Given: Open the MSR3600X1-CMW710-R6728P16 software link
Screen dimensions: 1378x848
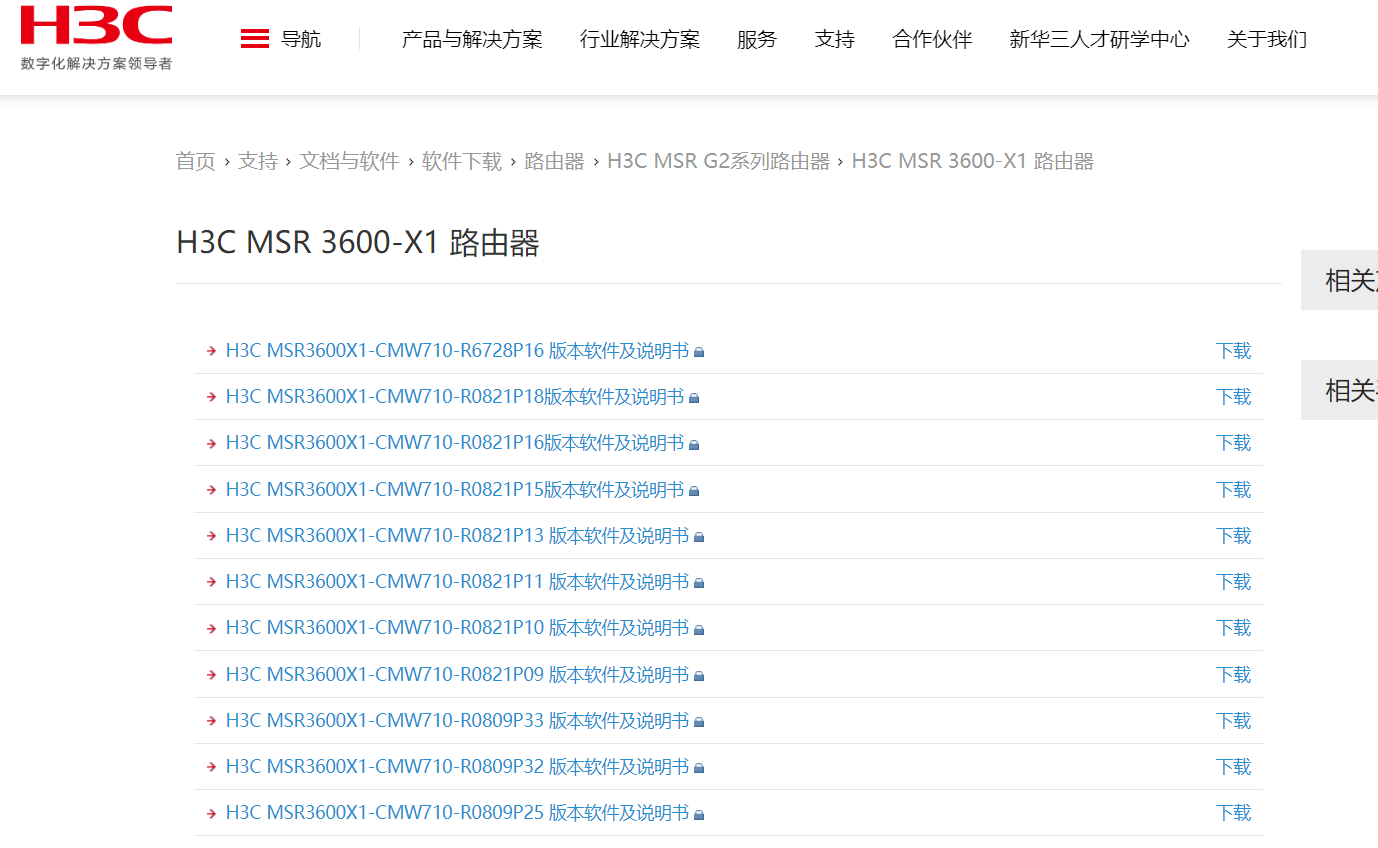Looking at the screenshot, I should pyautogui.click(x=457, y=351).
